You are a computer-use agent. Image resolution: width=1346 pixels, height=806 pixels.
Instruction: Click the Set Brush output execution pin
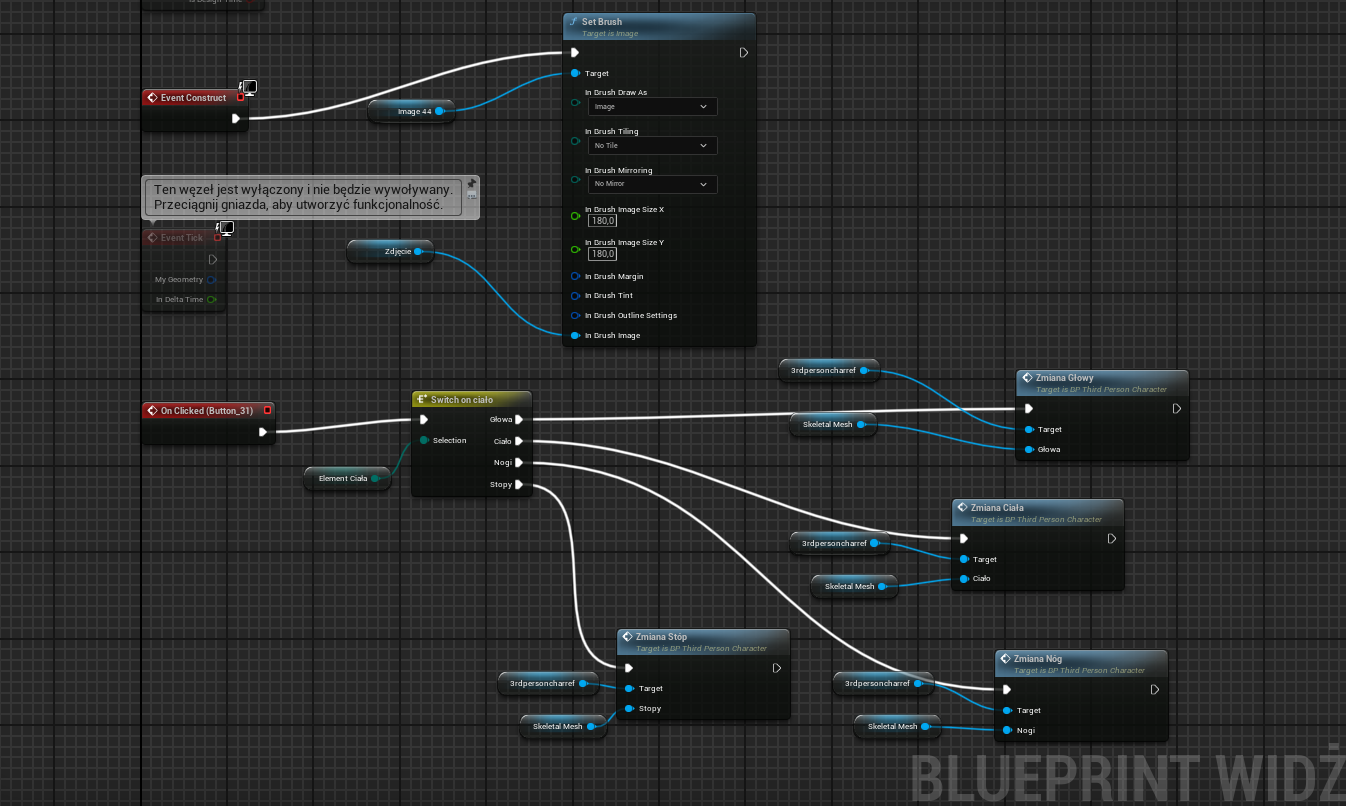point(743,53)
